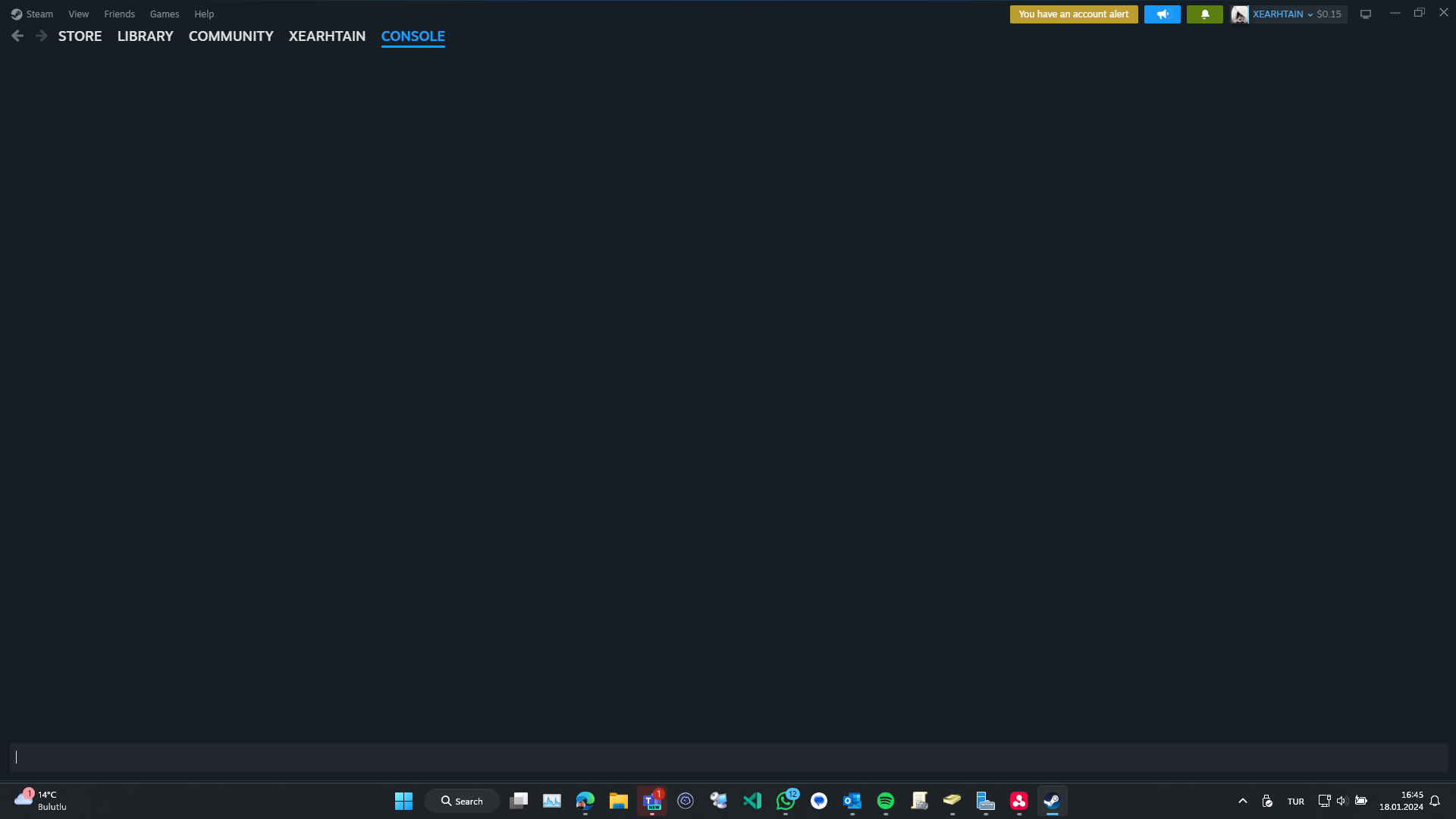Go to the STORE tab
Image resolution: width=1456 pixels, height=819 pixels.
(x=80, y=36)
